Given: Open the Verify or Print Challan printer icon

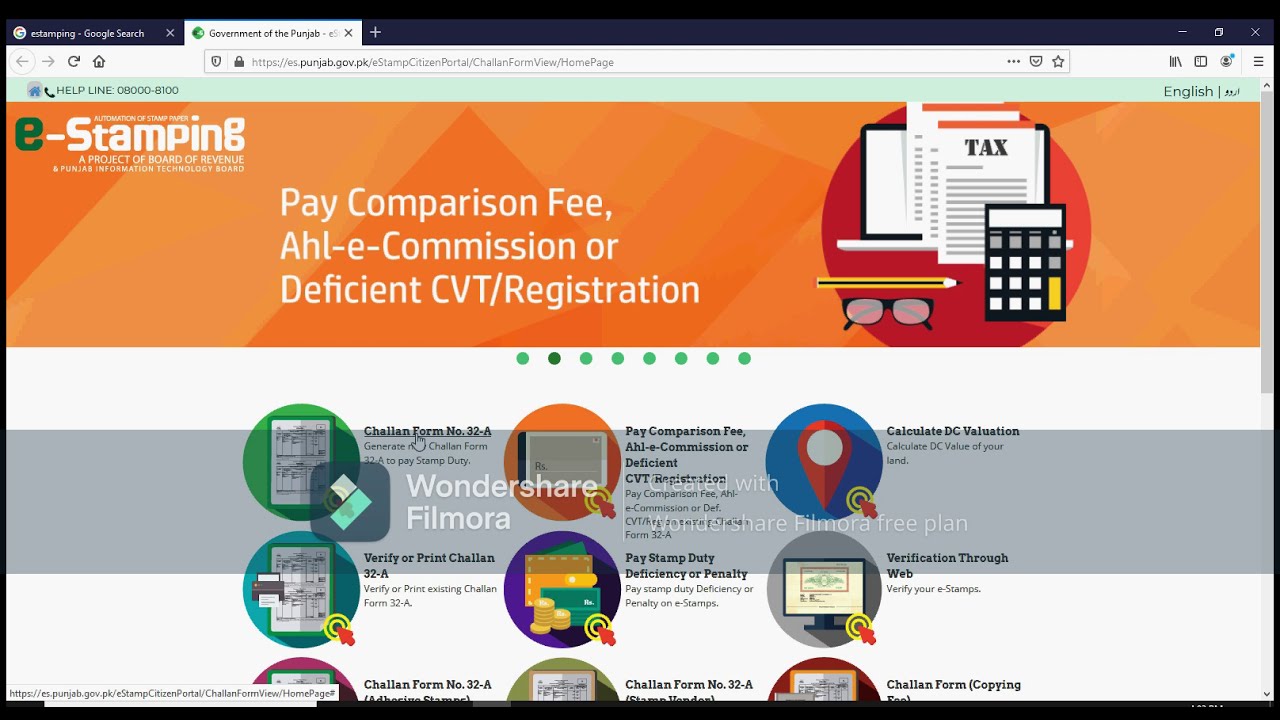Looking at the screenshot, I should point(301,589).
